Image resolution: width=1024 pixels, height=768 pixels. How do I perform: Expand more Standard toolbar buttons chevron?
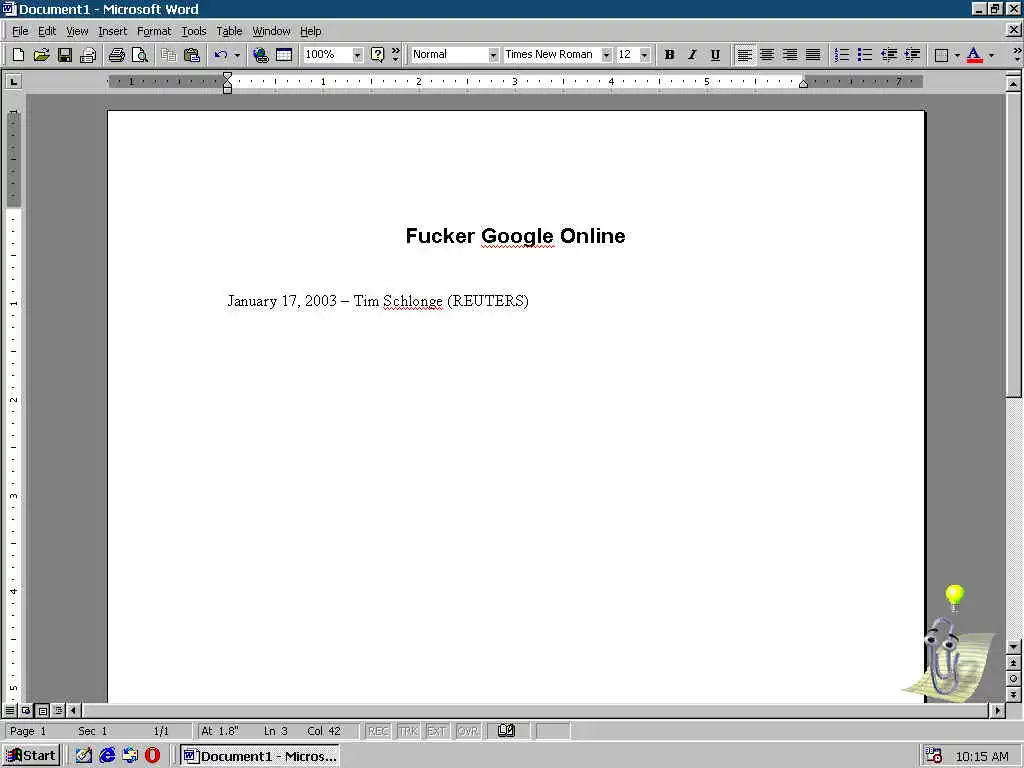point(396,55)
